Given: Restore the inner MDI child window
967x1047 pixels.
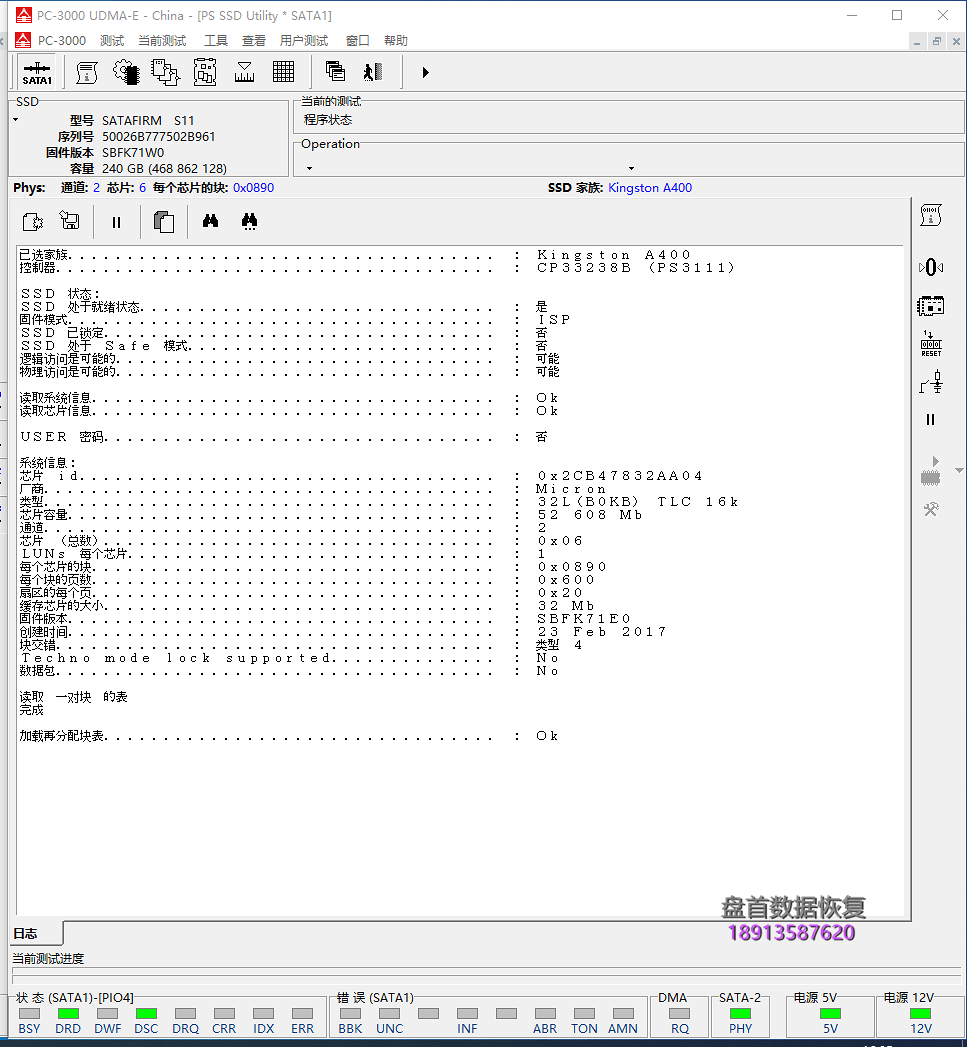Looking at the screenshot, I should point(937,41).
